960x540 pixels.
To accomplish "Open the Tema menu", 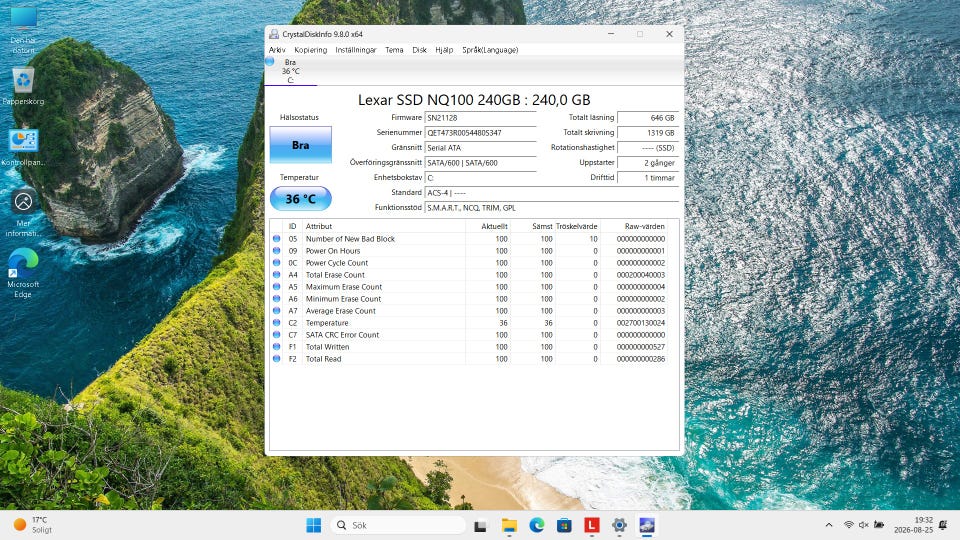I will (394, 50).
